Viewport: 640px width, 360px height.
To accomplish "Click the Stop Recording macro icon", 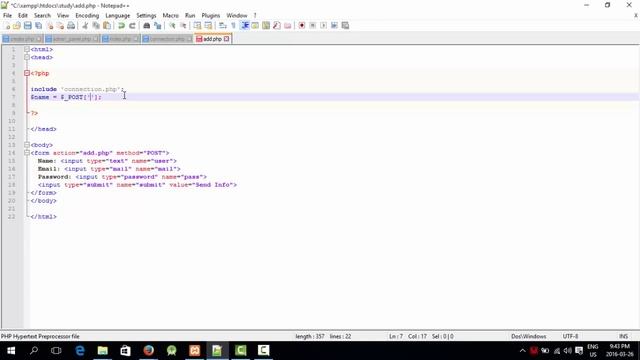I will (x=313, y=26).
